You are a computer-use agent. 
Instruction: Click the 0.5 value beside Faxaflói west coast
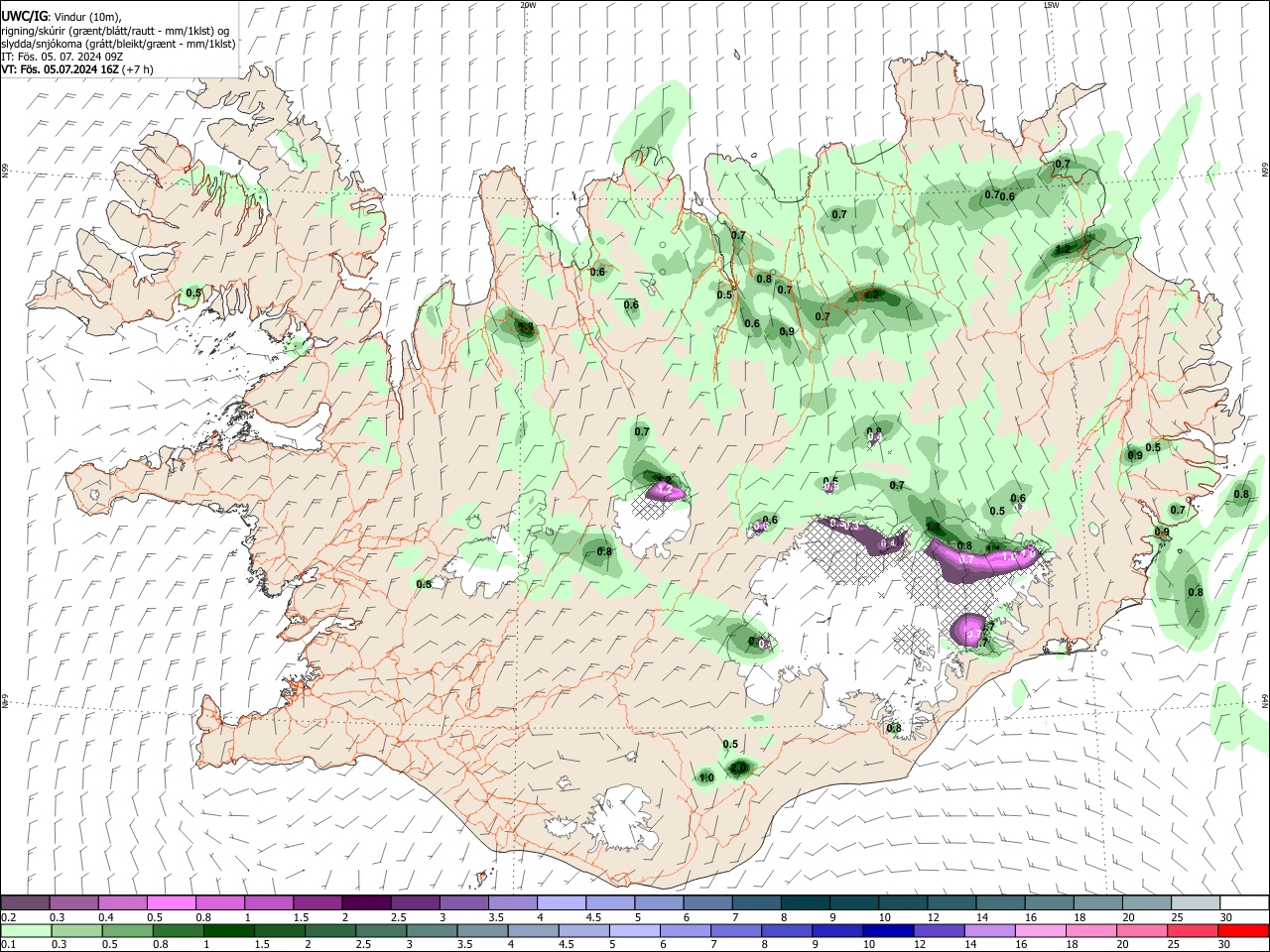[x=424, y=584]
